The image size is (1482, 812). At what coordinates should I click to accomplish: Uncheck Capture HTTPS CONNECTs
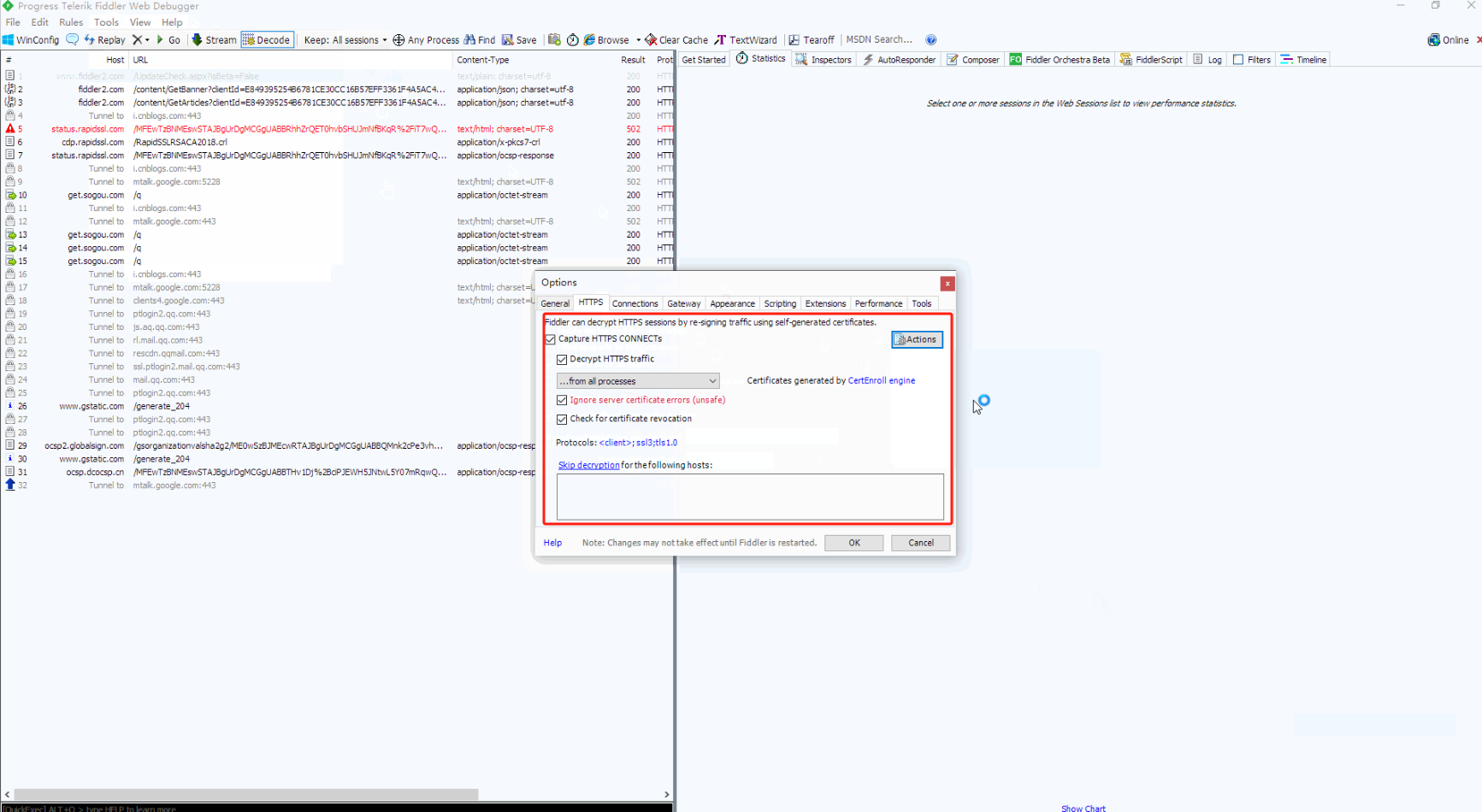pyautogui.click(x=551, y=339)
